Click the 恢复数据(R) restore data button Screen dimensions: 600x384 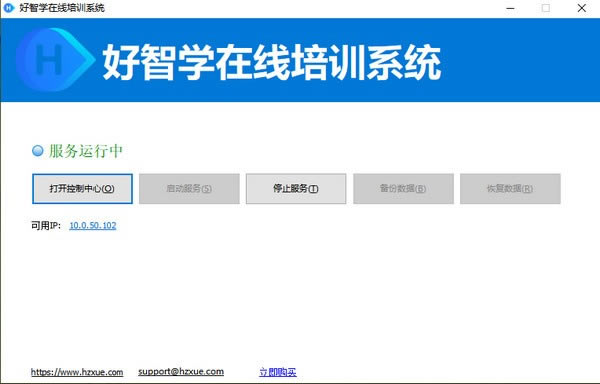510,189
